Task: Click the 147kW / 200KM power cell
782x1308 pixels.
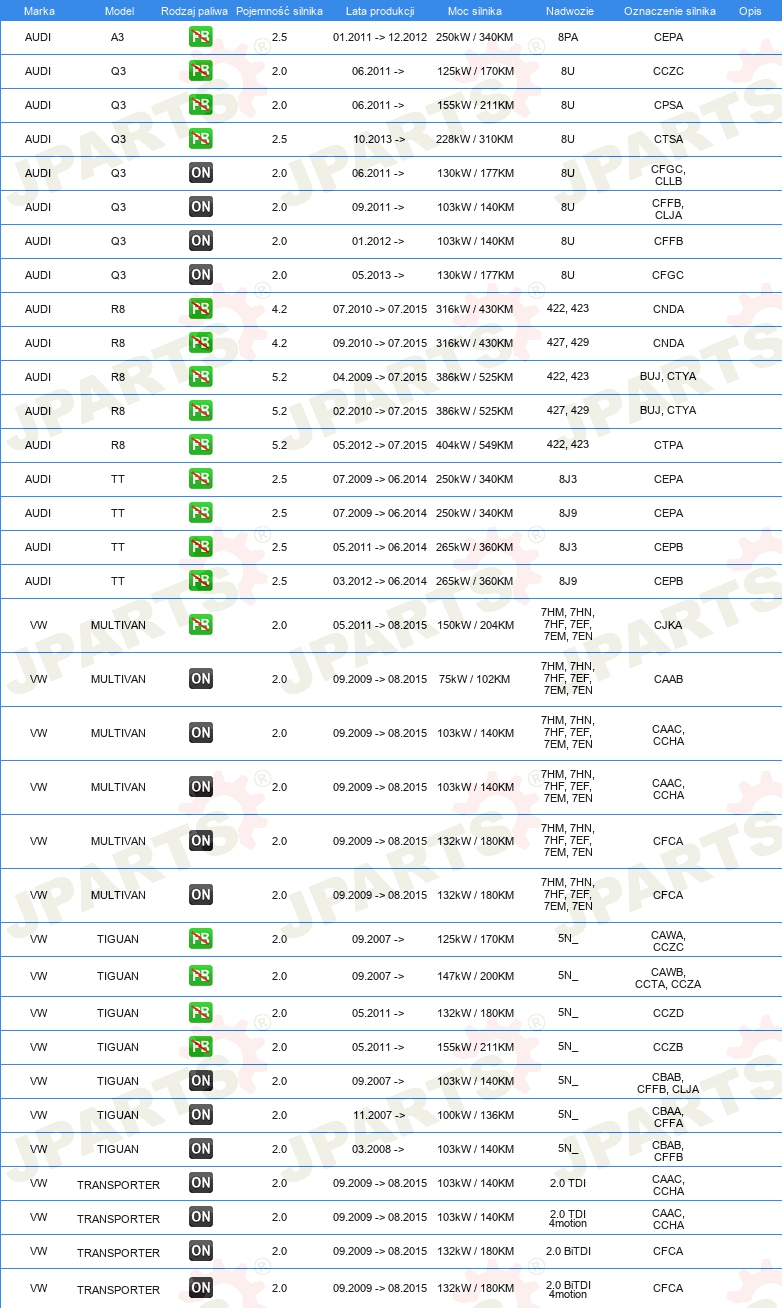Action: [475, 976]
